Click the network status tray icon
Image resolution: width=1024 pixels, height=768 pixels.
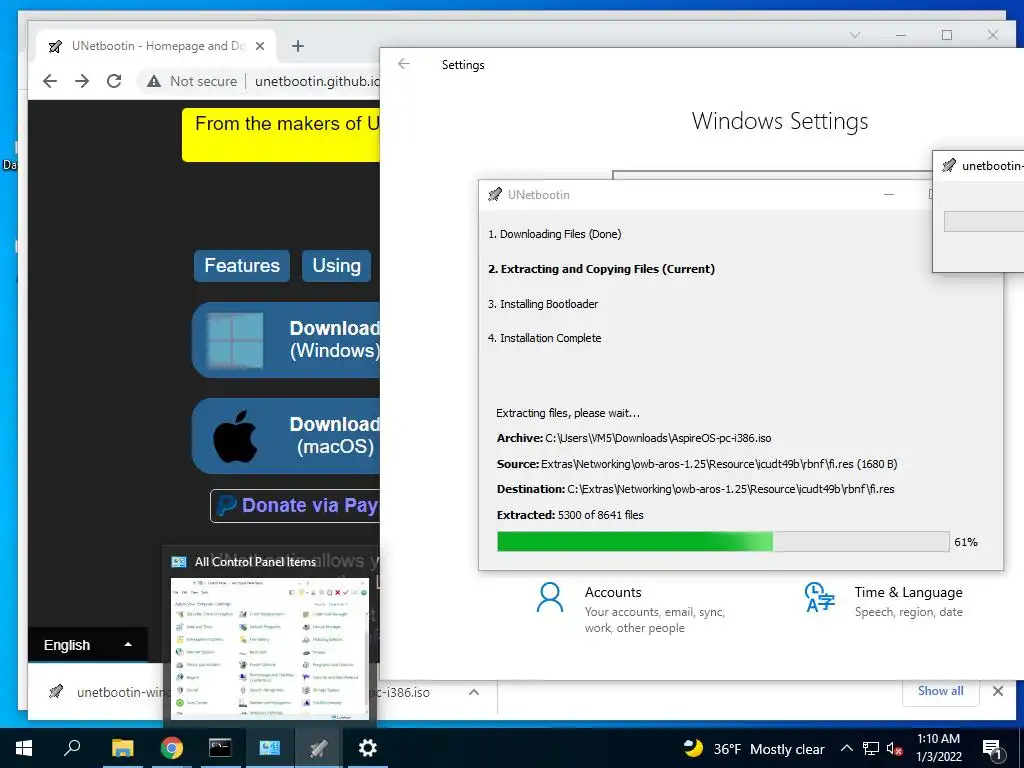(x=871, y=748)
